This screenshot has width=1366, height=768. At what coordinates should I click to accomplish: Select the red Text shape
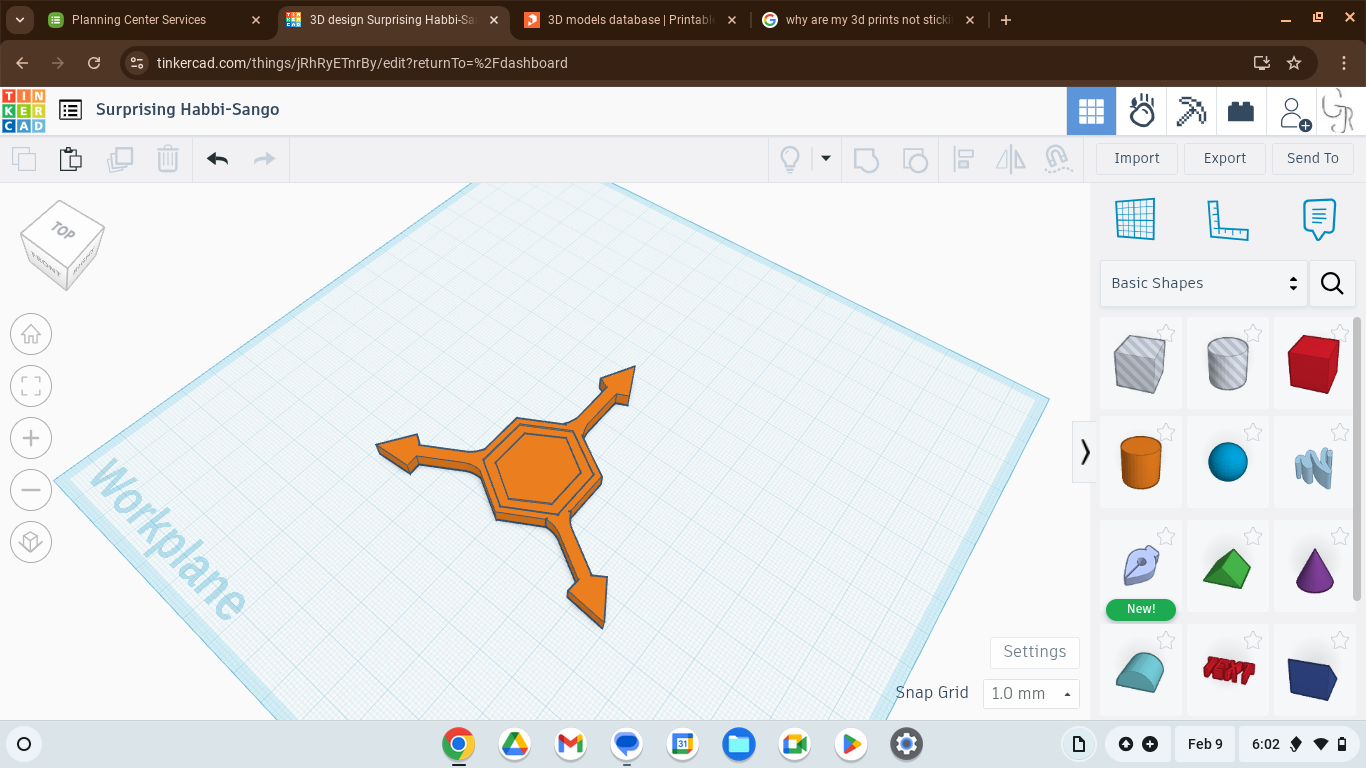pos(1227,669)
